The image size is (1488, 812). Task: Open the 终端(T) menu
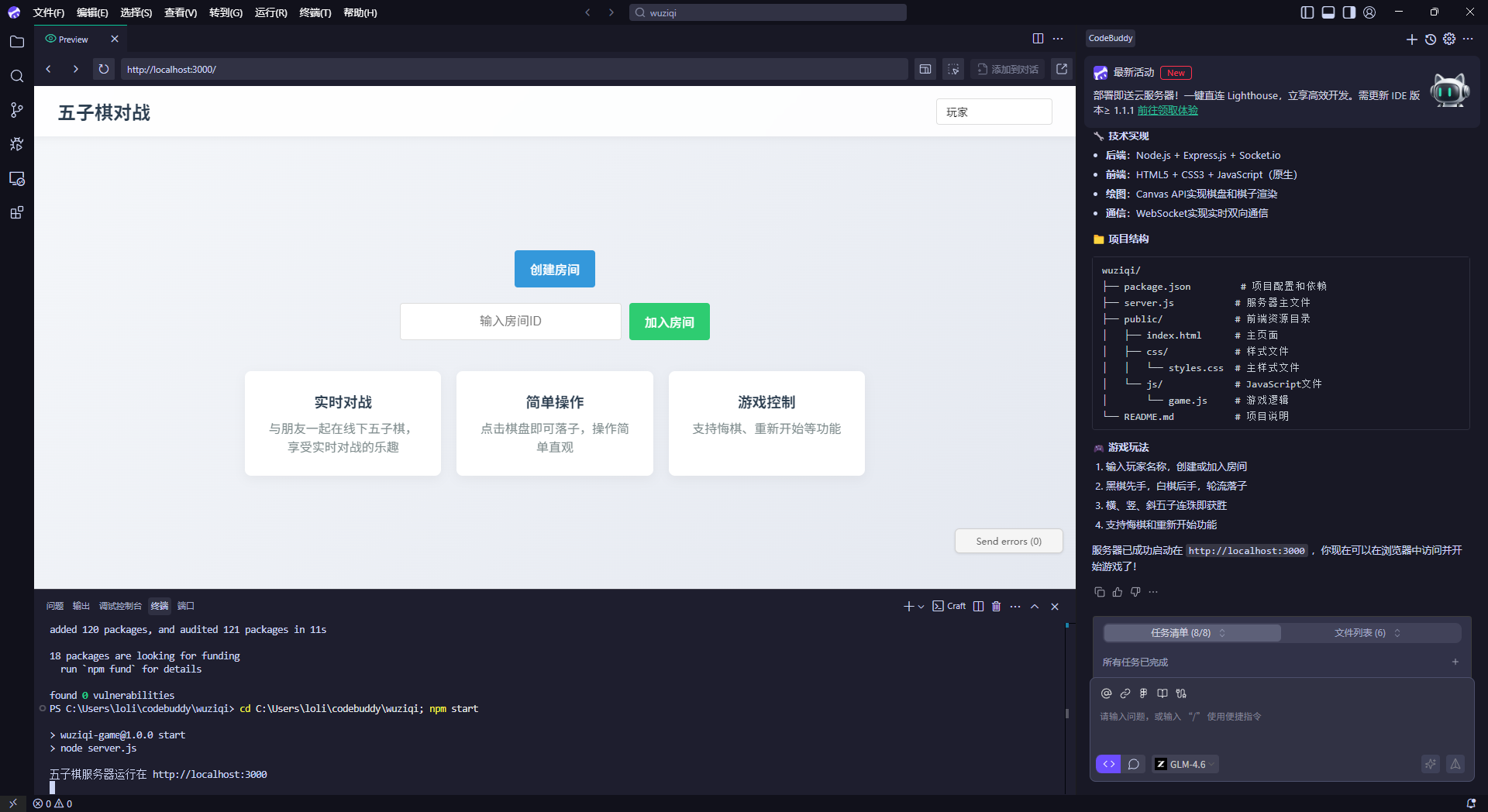tap(315, 12)
